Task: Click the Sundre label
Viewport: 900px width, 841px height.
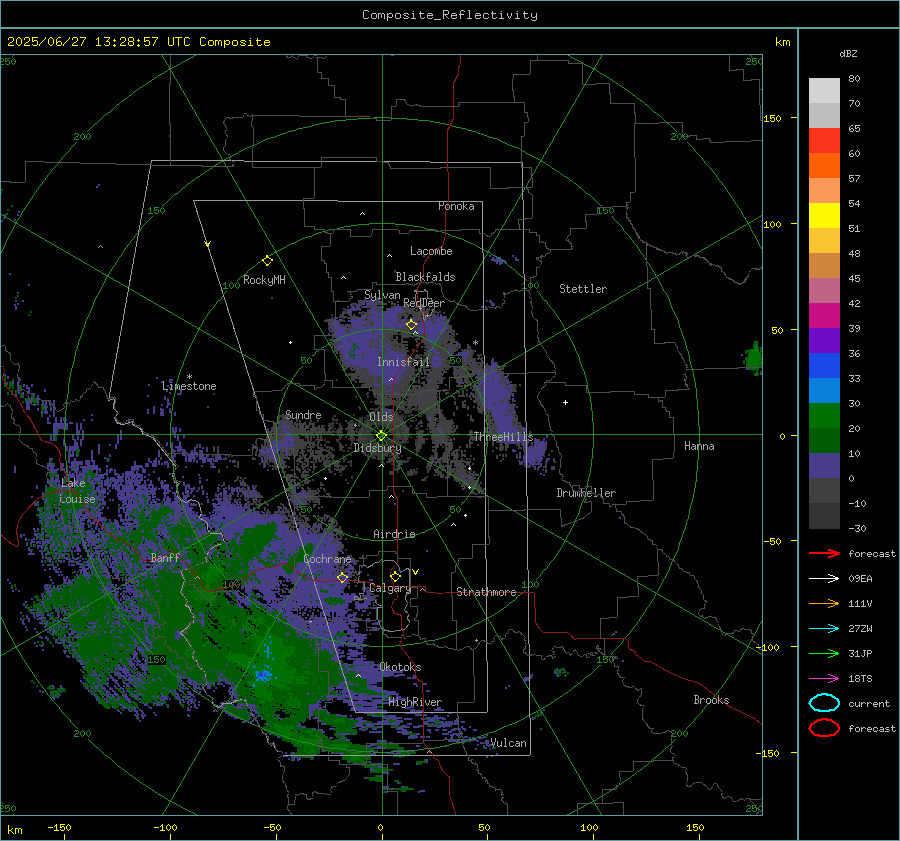Action: (303, 414)
